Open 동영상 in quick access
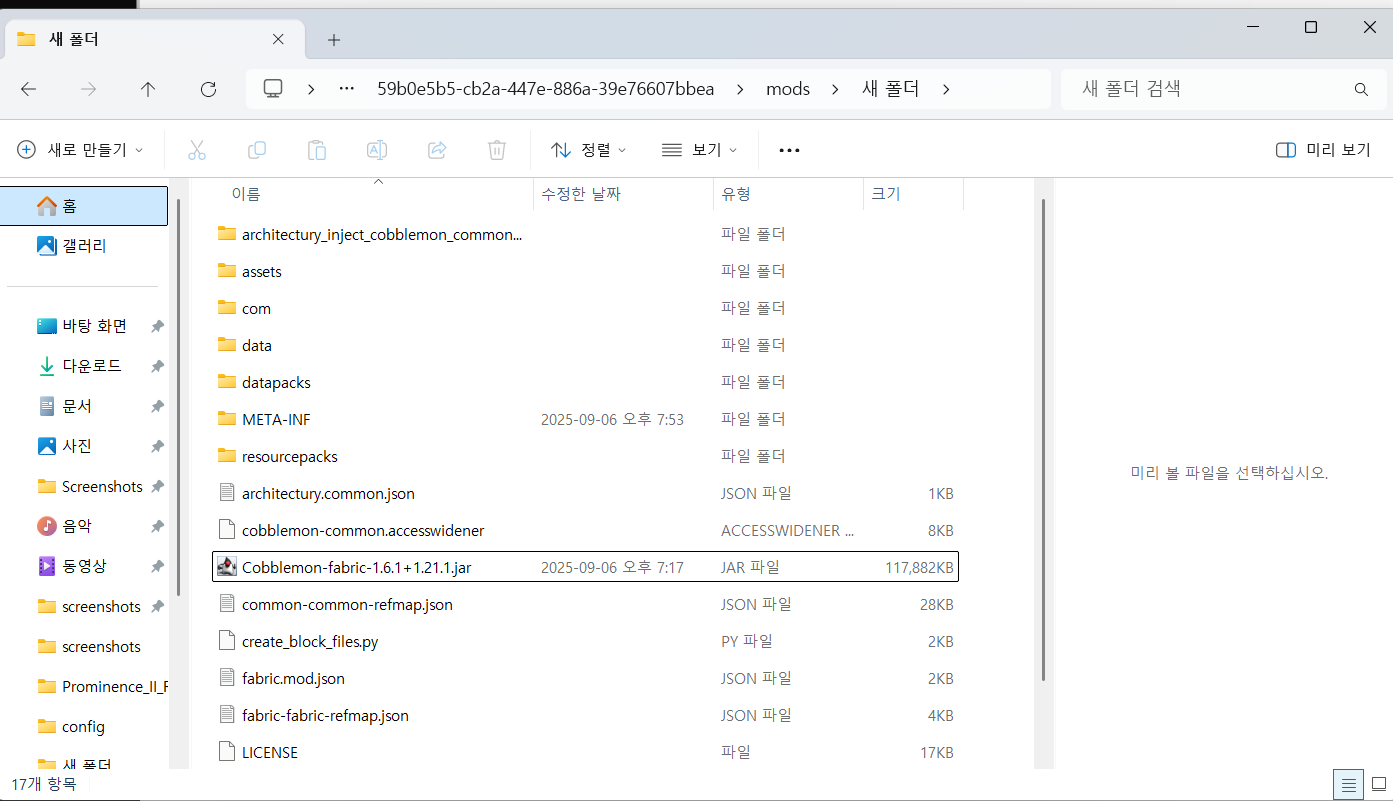The width and height of the screenshot is (1393, 801). [x=84, y=566]
